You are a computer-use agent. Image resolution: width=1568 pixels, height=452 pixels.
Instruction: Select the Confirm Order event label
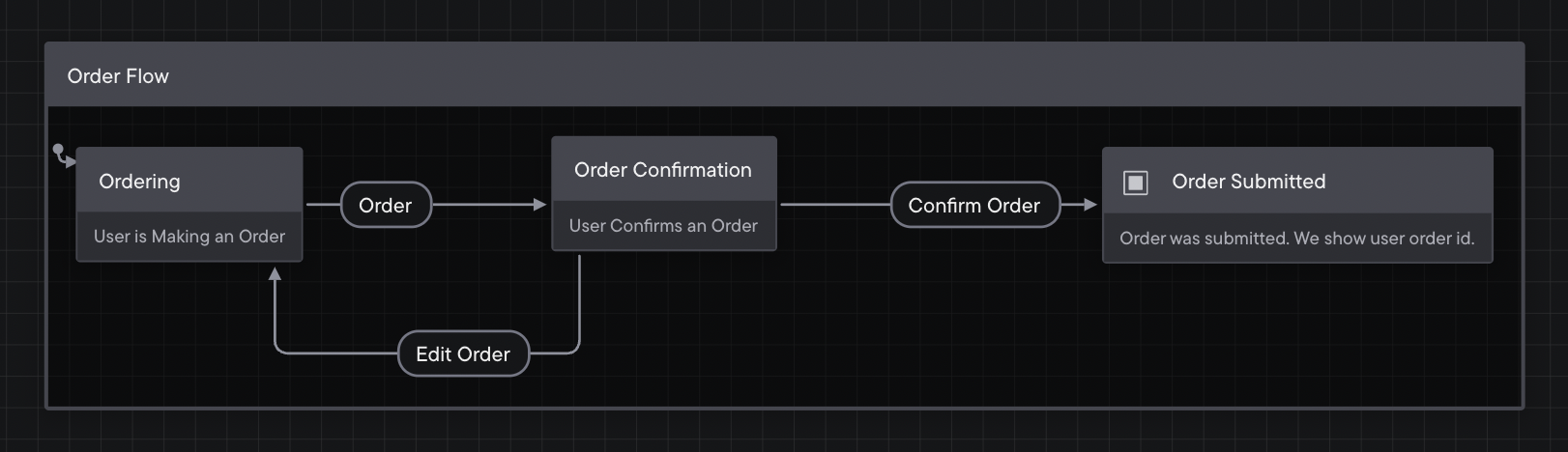tap(973, 205)
